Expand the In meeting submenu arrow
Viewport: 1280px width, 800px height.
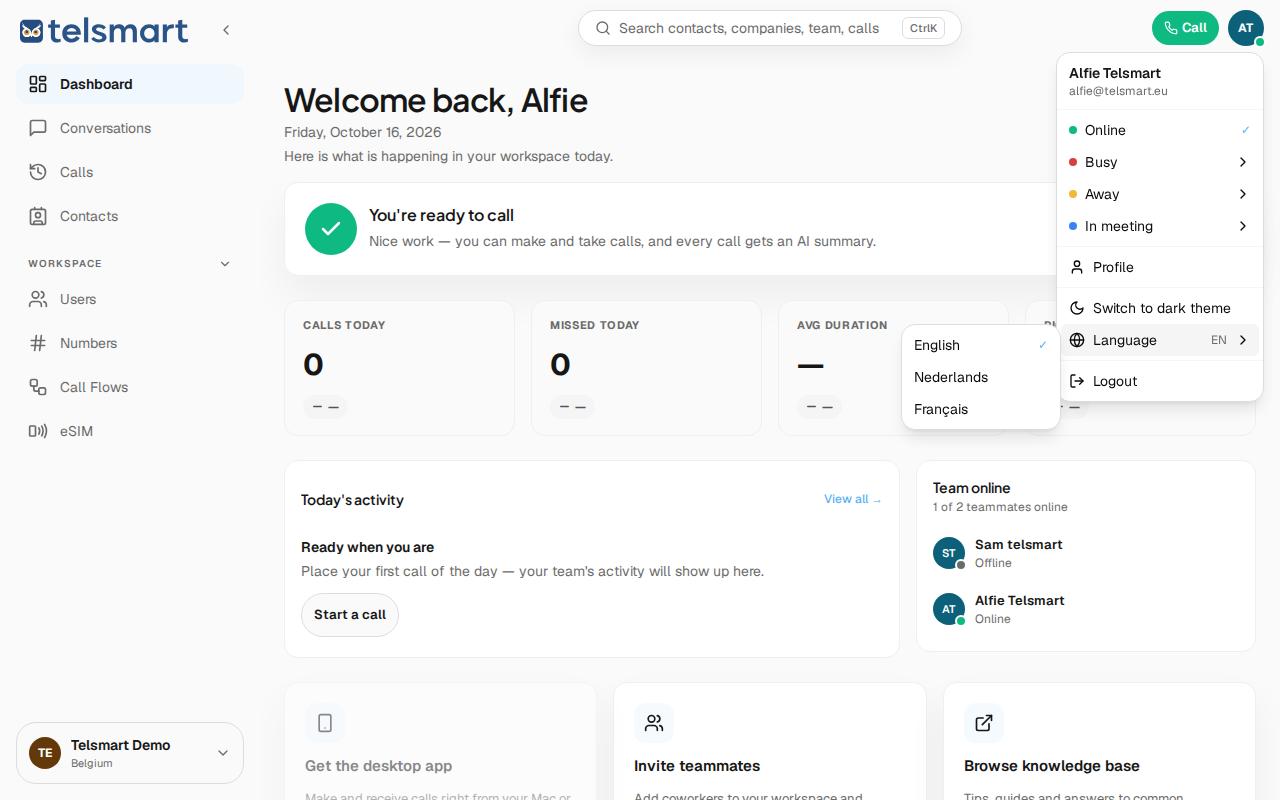point(1243,226)
